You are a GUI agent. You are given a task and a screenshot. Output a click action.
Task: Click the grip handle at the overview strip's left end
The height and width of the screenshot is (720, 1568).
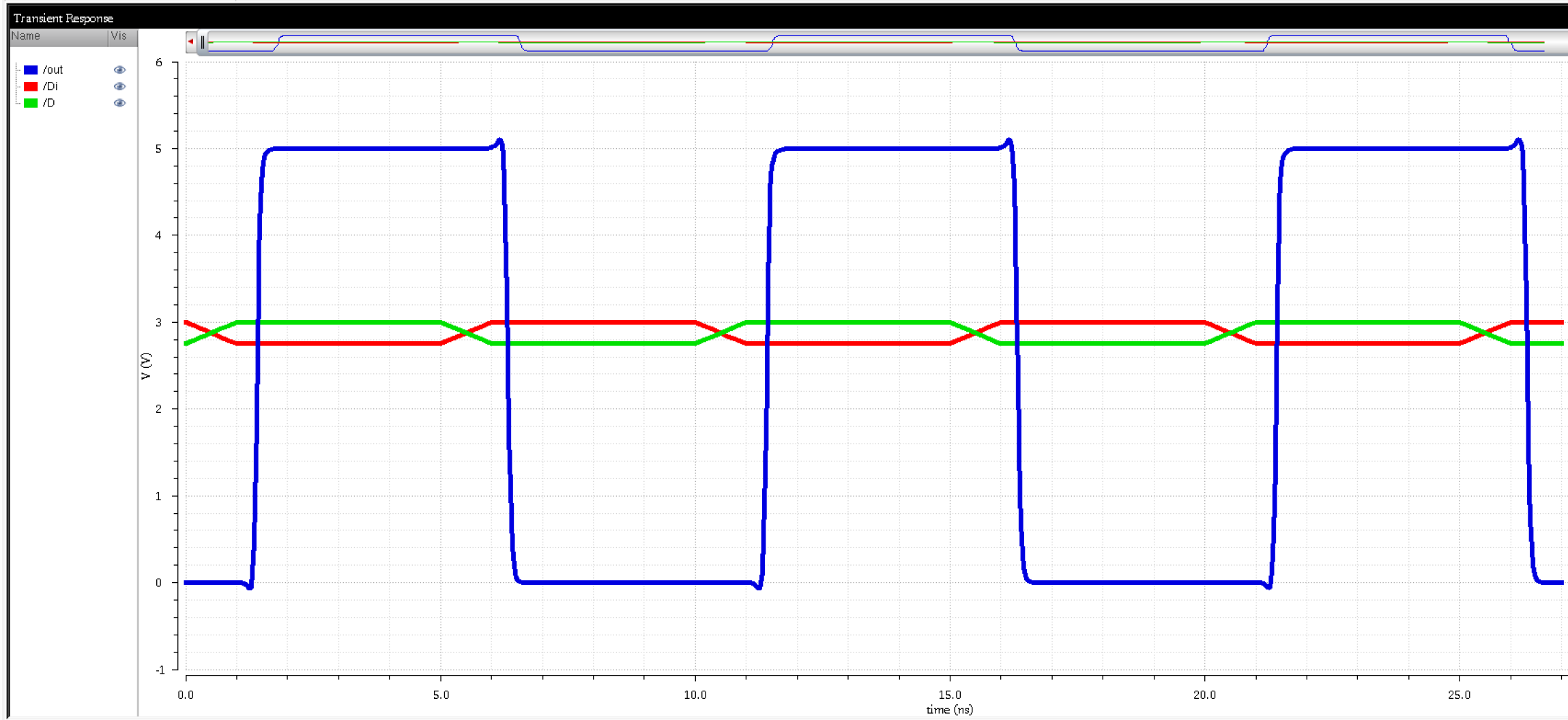203,42
